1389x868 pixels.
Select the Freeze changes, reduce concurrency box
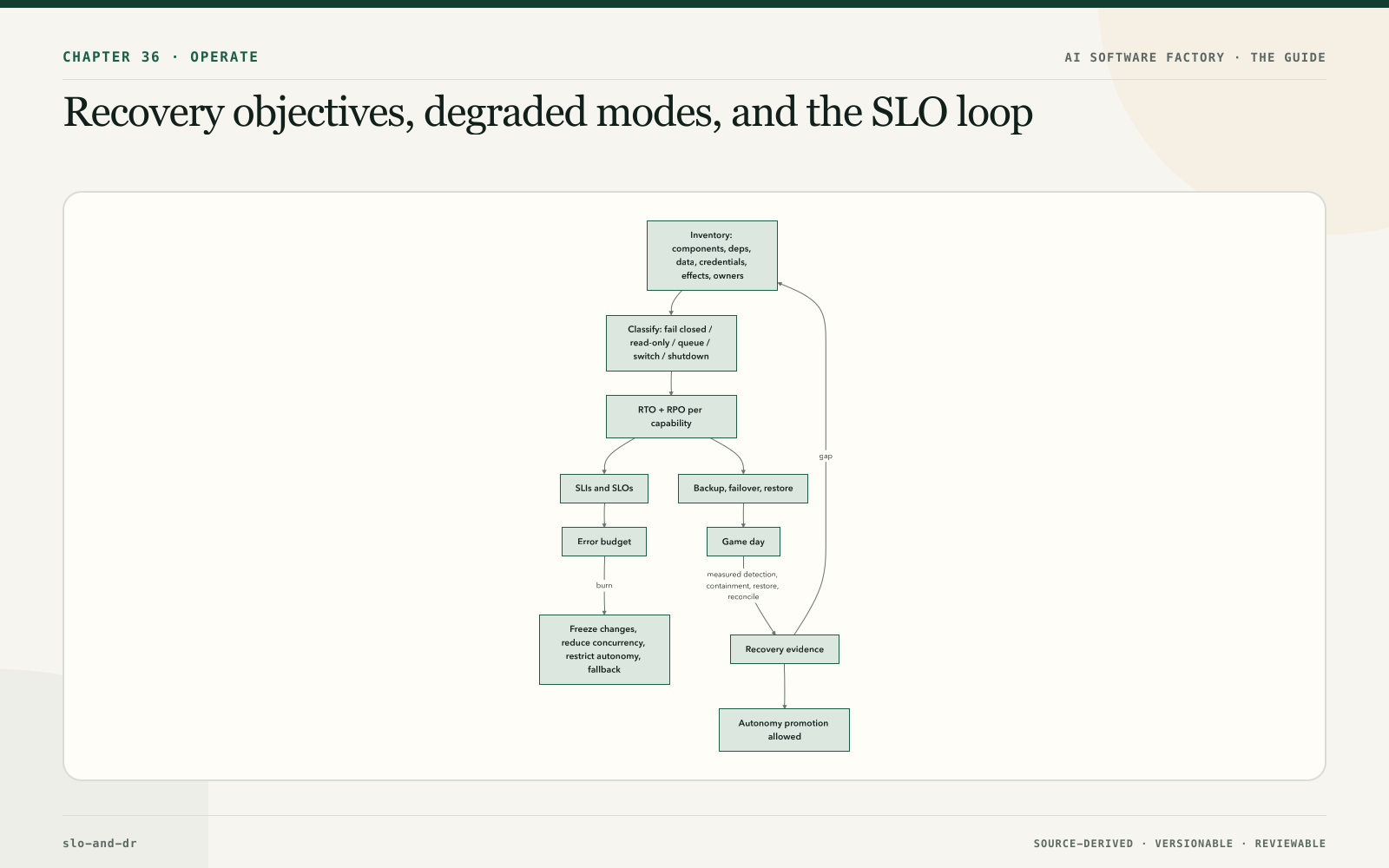click(604, 649)
